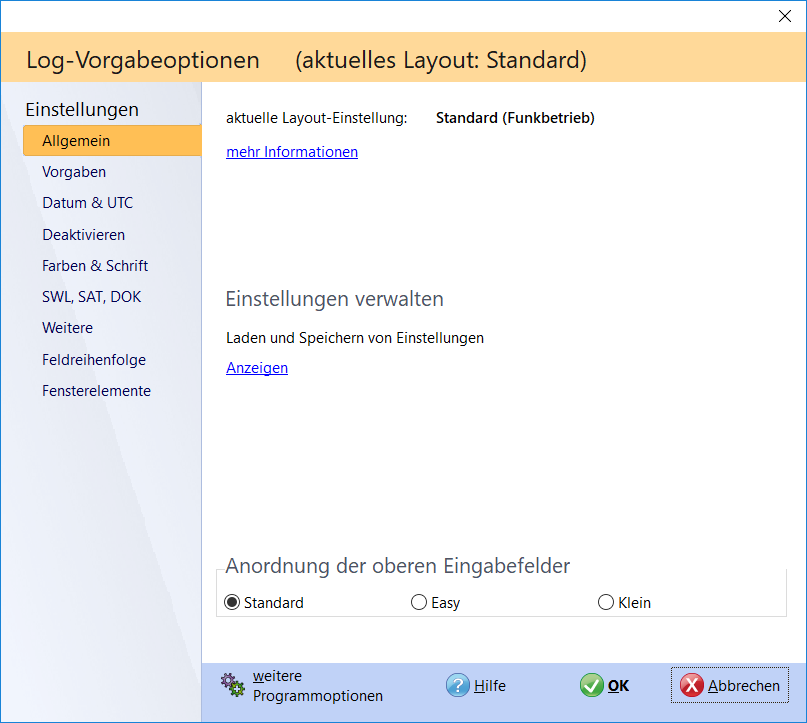Screen dimensions: 807x723
Task: Open Datum & UTC settings
Action: pyautogui.click(x=87, y=203)
